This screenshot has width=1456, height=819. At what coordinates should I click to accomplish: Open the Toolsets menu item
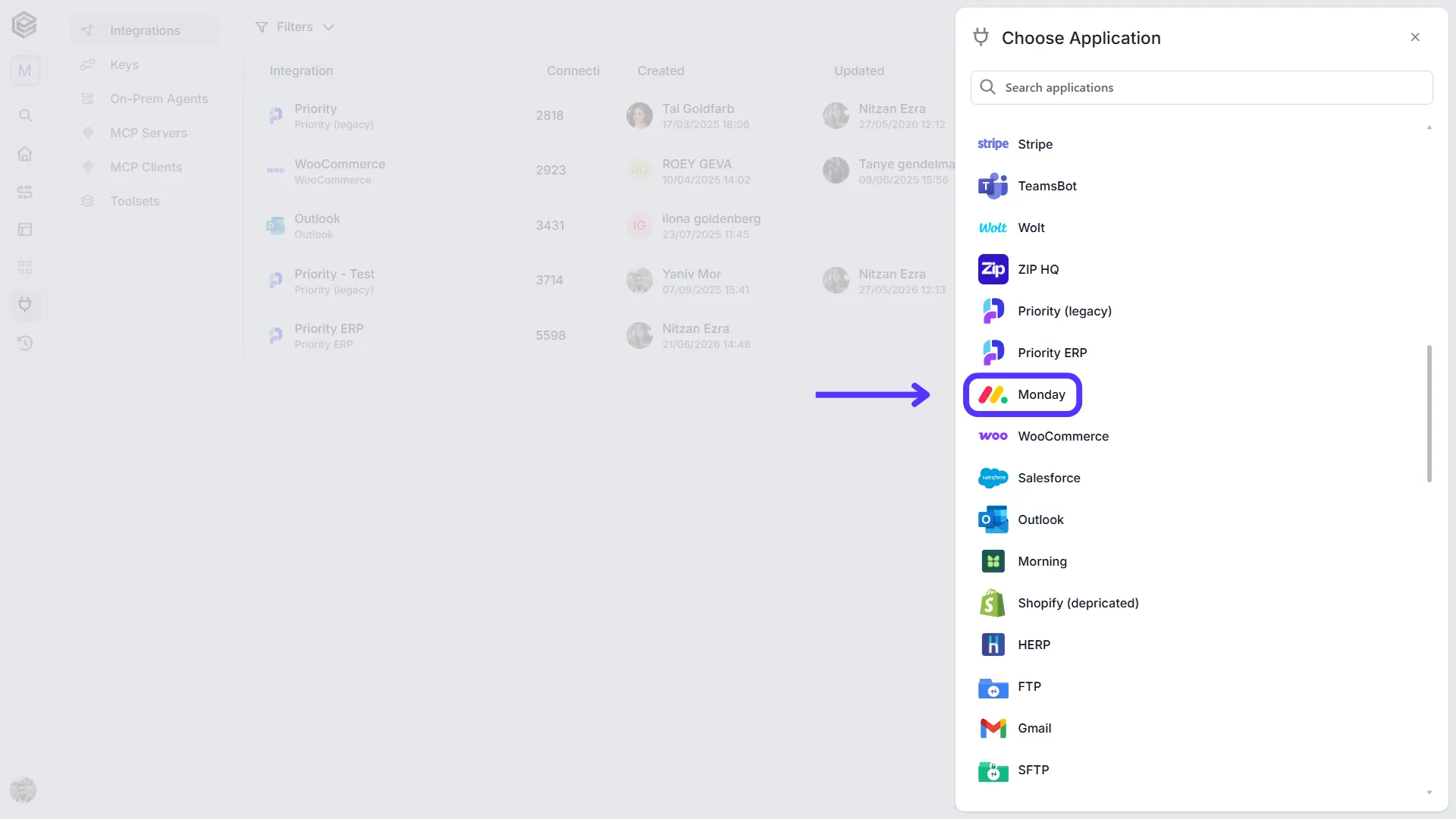tap(144, 201)
